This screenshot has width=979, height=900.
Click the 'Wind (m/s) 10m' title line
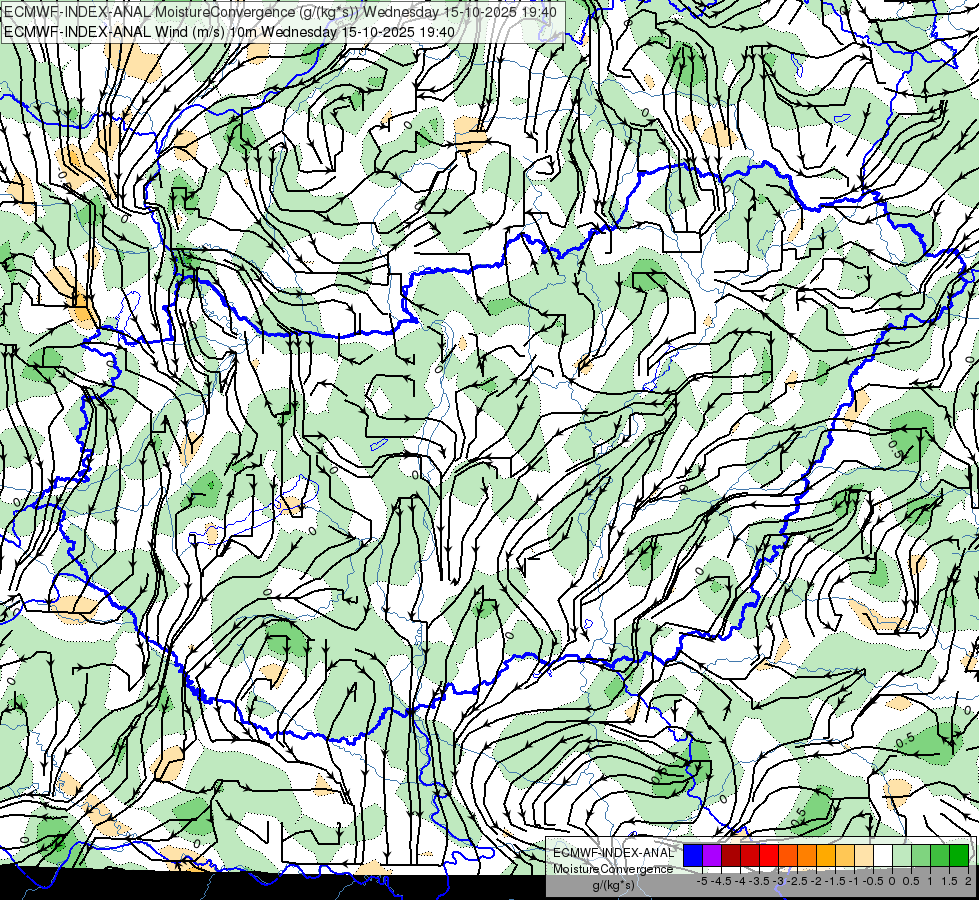tap(229, 32)
